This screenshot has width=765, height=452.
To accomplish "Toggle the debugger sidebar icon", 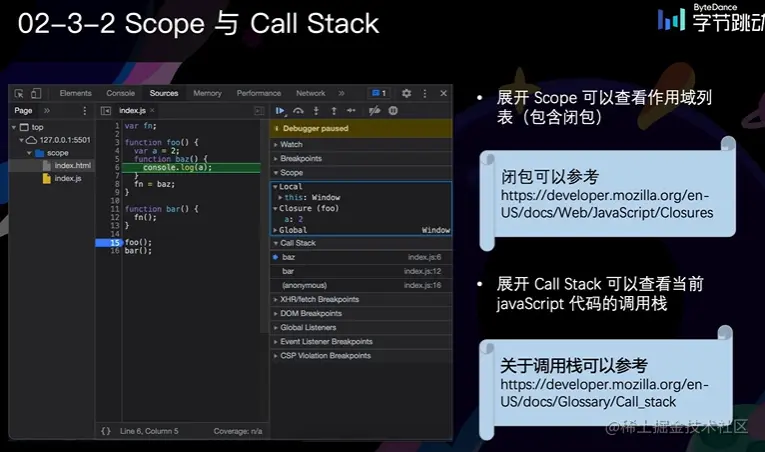I will [x=259, y=111].
